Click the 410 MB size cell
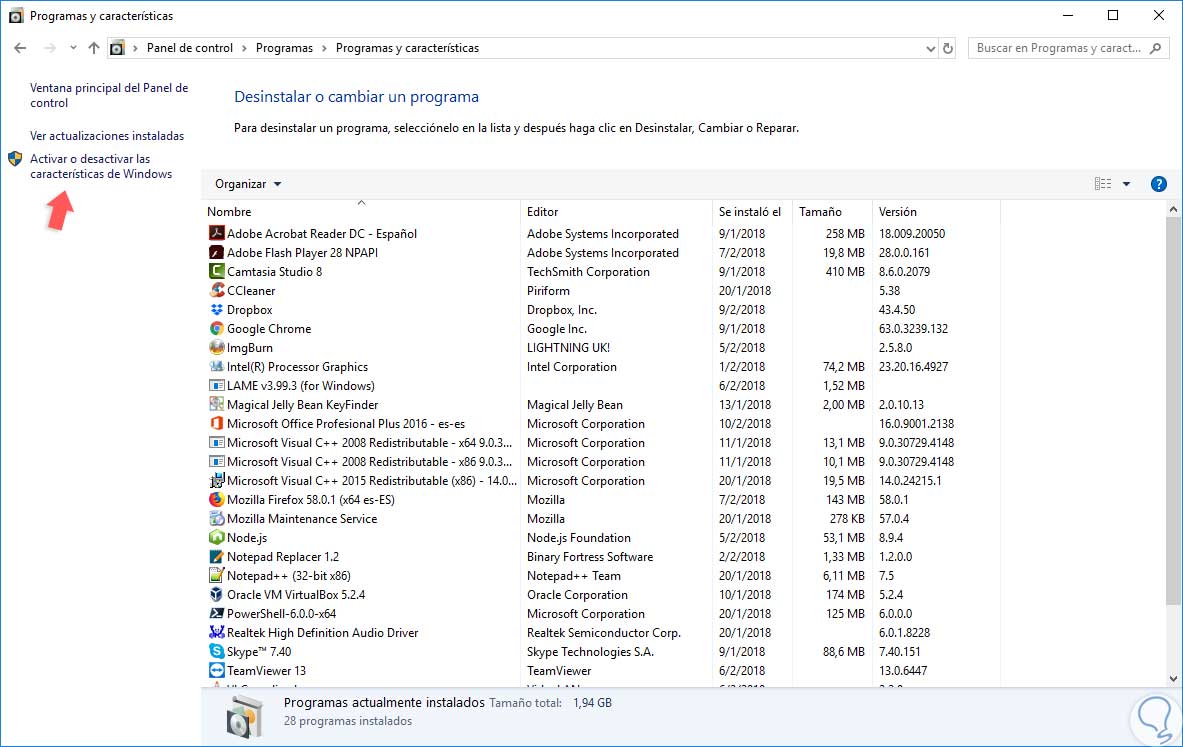Image resolution: width=1183 pixels, height=747 pixels. [x=845, y=272]
